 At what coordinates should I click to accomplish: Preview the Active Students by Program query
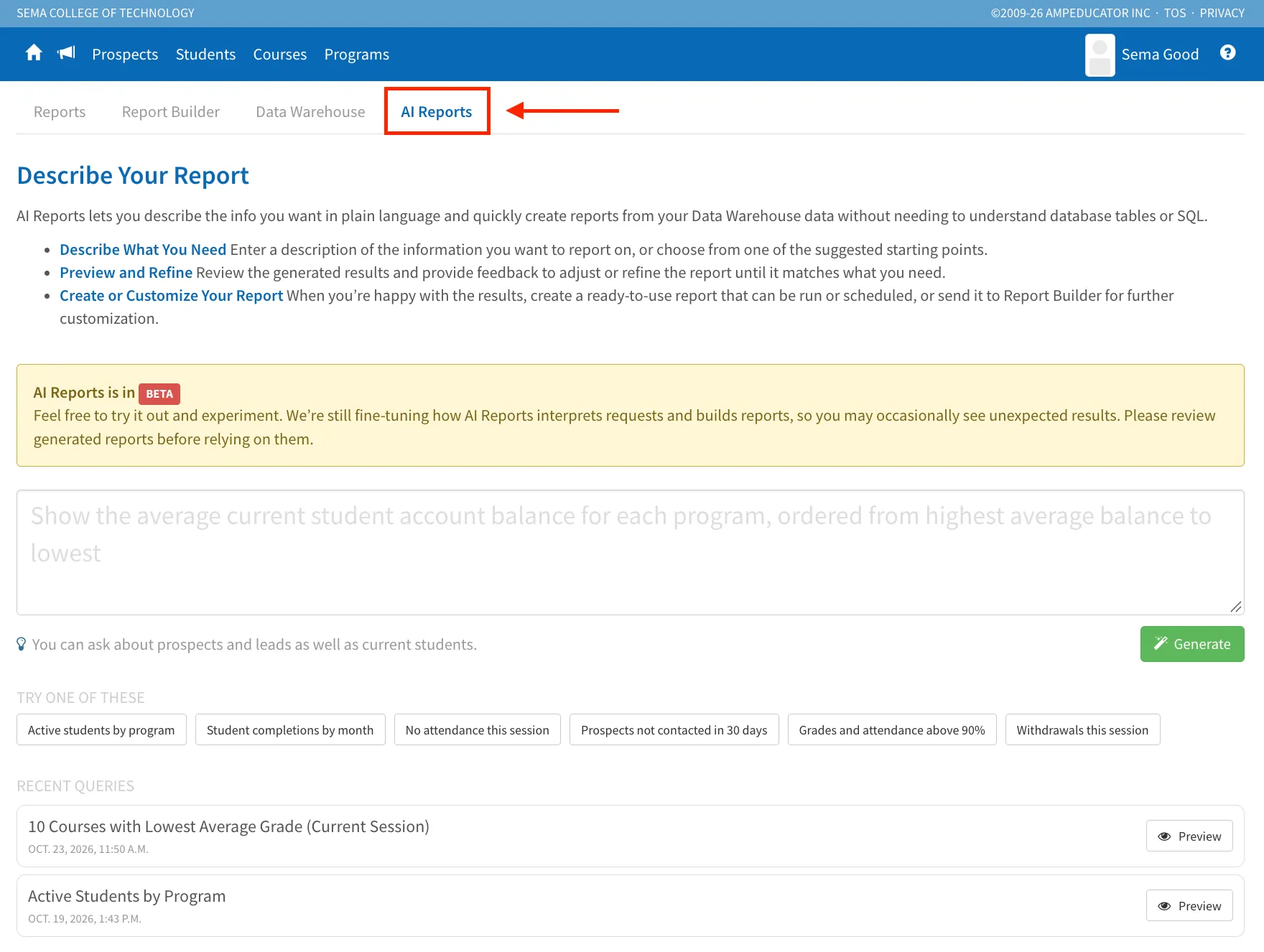1189,906
